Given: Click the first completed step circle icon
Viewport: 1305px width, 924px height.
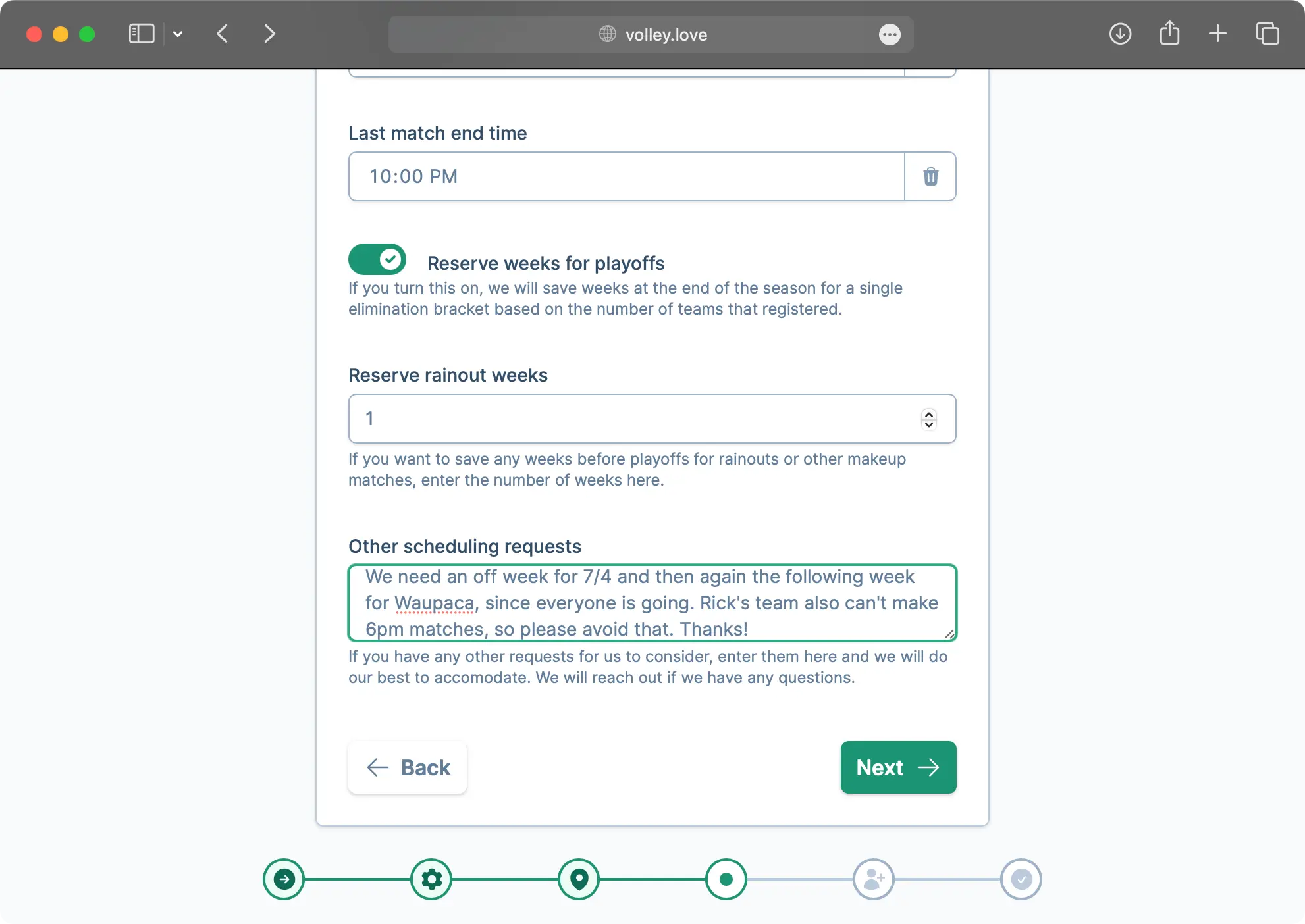Looking at the screenshot, I should click(x=284, y=878).
